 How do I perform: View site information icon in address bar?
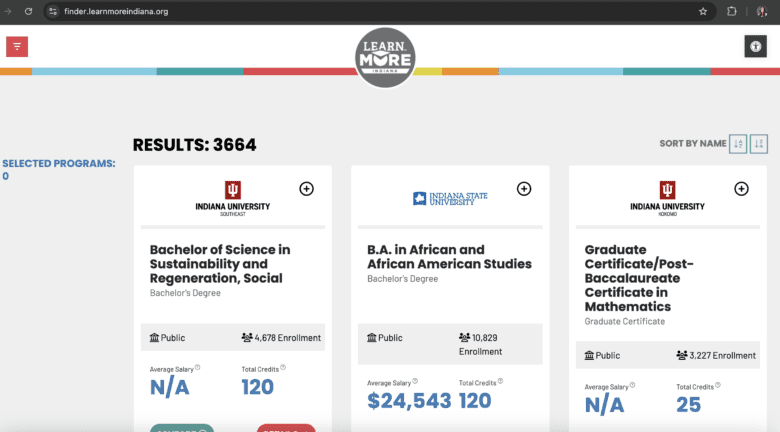(x=53, y=11)
